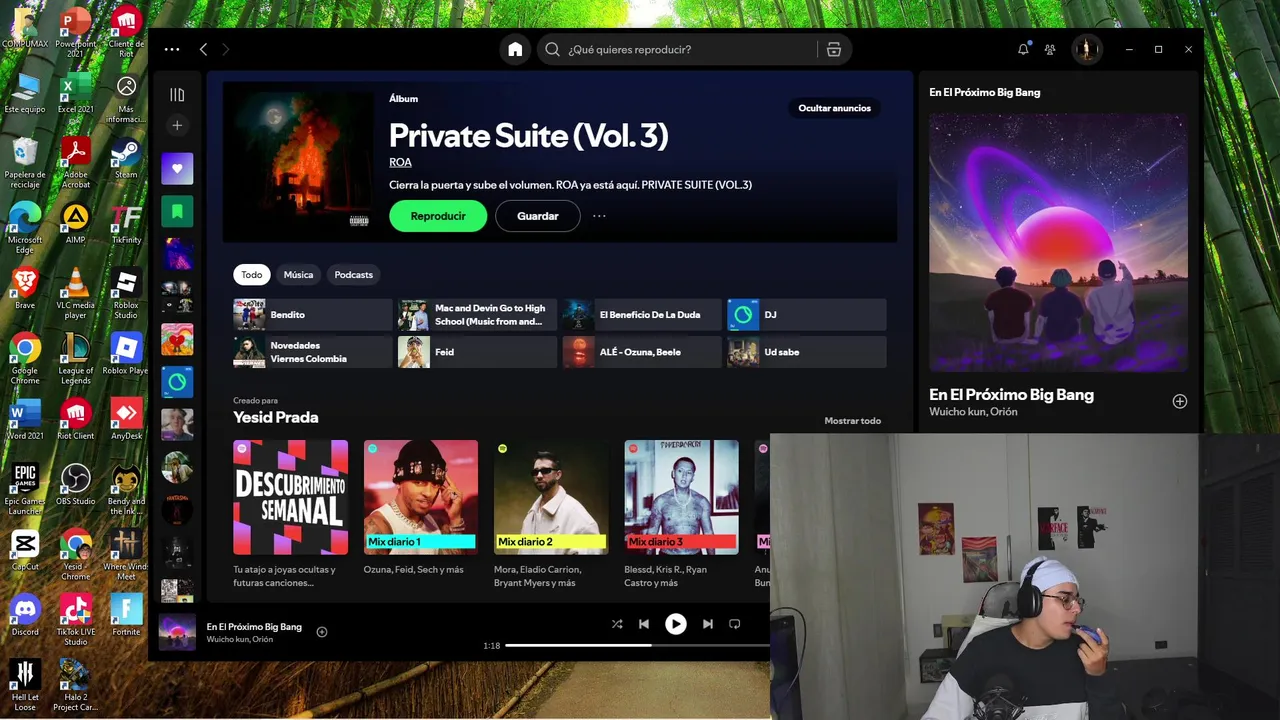Screen dimensions: 1280x720
Task: Open artist ROA link
Action: 400,162
